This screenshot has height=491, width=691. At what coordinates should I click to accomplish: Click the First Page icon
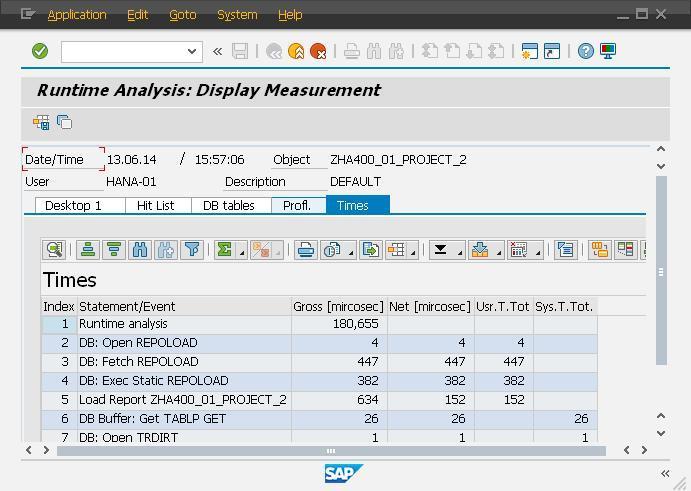(x=430, y=52)
